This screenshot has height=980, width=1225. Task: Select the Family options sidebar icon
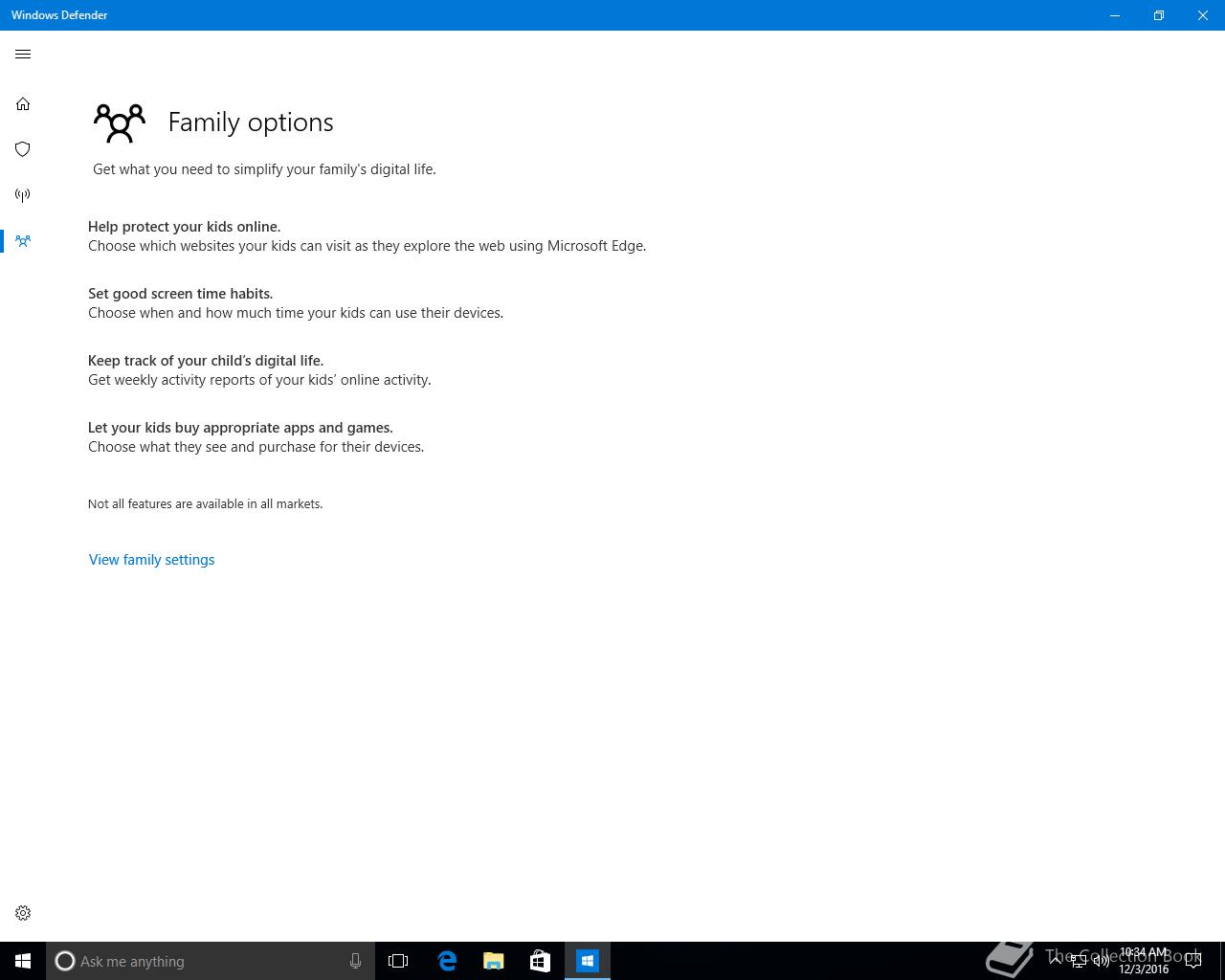[23, 241]
